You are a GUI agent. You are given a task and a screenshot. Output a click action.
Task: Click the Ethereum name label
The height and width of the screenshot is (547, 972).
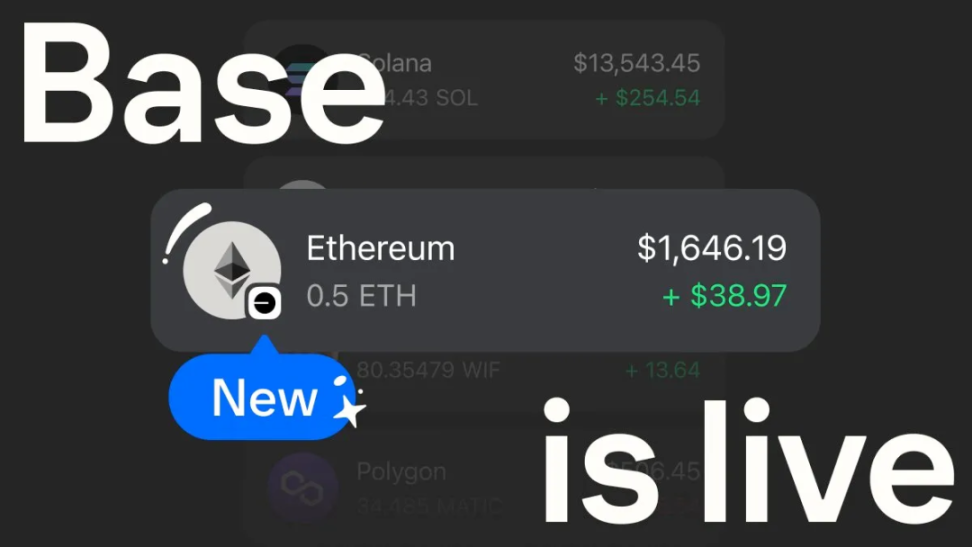(381, 249)
